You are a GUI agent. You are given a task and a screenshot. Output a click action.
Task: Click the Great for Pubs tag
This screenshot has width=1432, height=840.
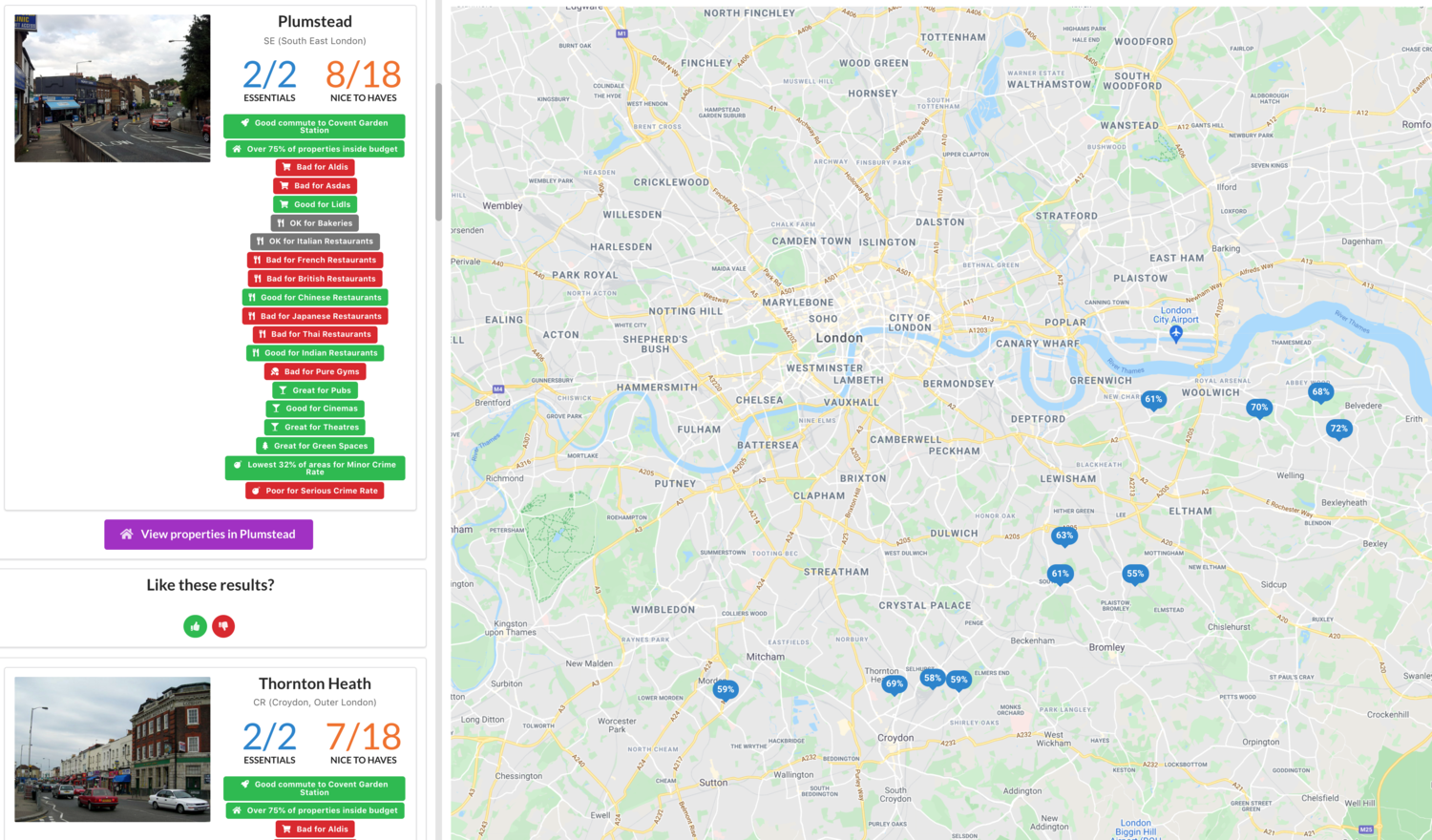point(315,390)
